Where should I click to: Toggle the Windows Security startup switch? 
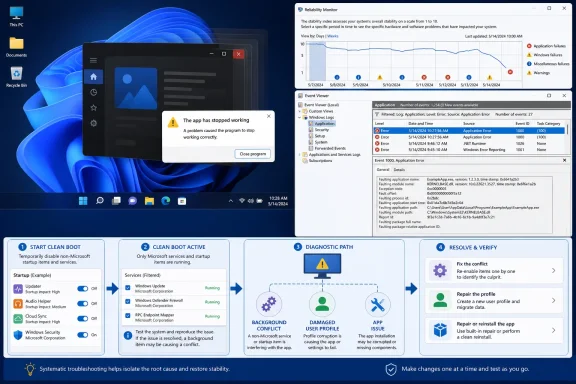click(83, 335)
